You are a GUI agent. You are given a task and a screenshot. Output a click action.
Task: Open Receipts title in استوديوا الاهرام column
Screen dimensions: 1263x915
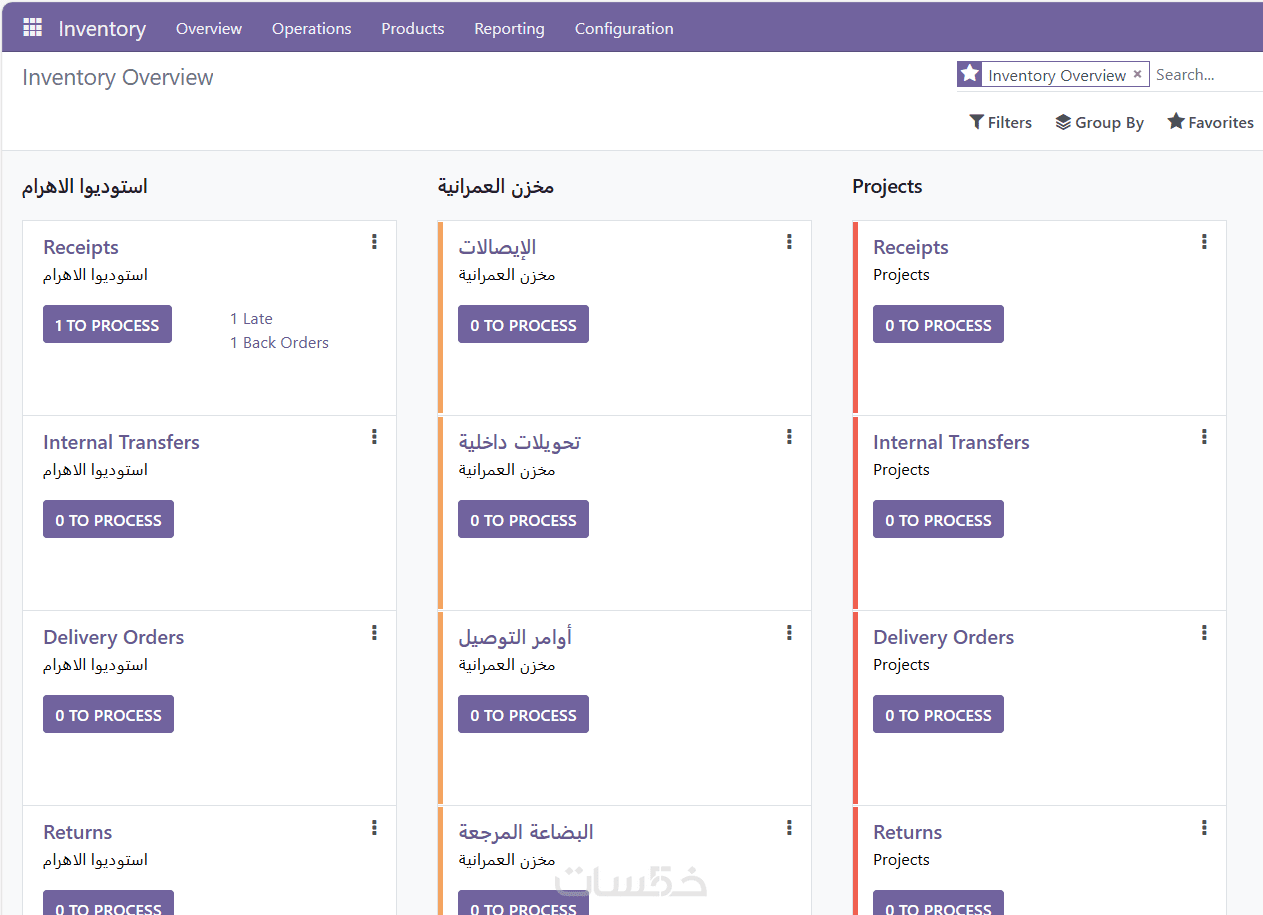click(x=81, y=247)
